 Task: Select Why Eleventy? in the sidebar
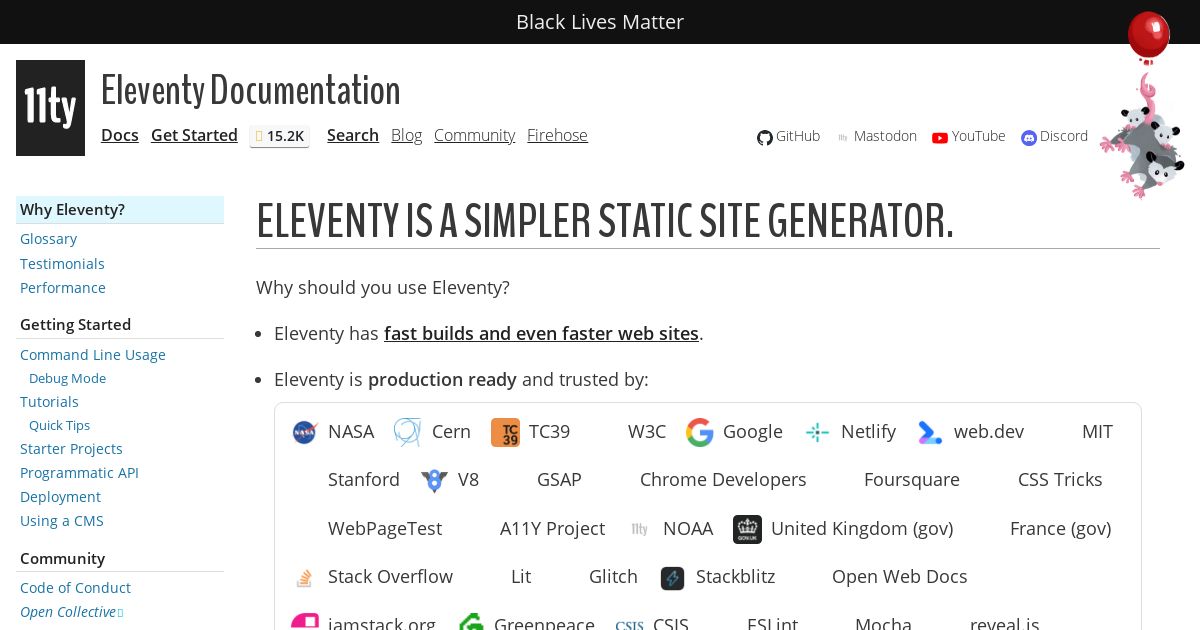[73, 210]
